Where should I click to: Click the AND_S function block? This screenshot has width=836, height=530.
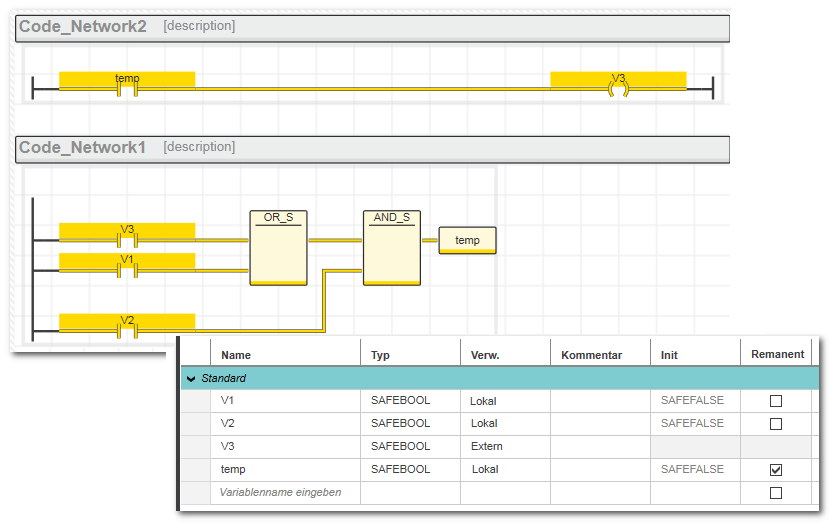[x=392, y=248]
